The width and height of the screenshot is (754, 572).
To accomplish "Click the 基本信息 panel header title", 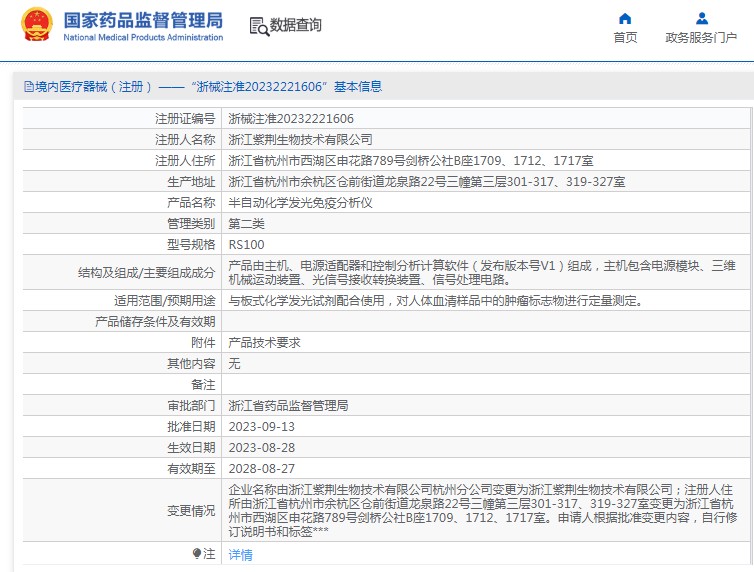I will pos(202,87).
